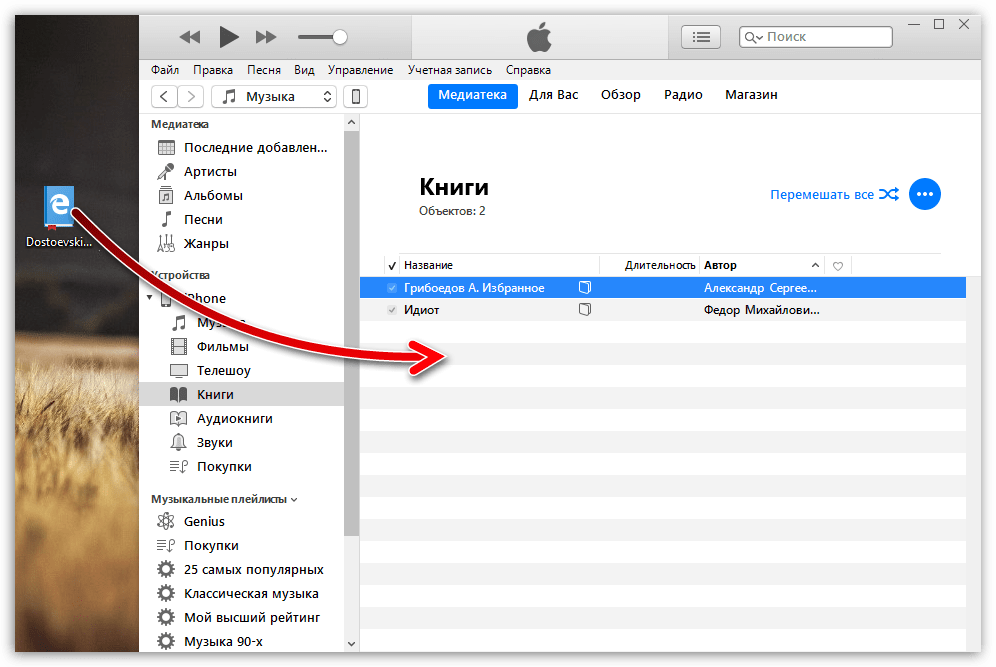Screen dimensions: 996x667
Task: Open the Справка menu
Action: click(528, 70)
